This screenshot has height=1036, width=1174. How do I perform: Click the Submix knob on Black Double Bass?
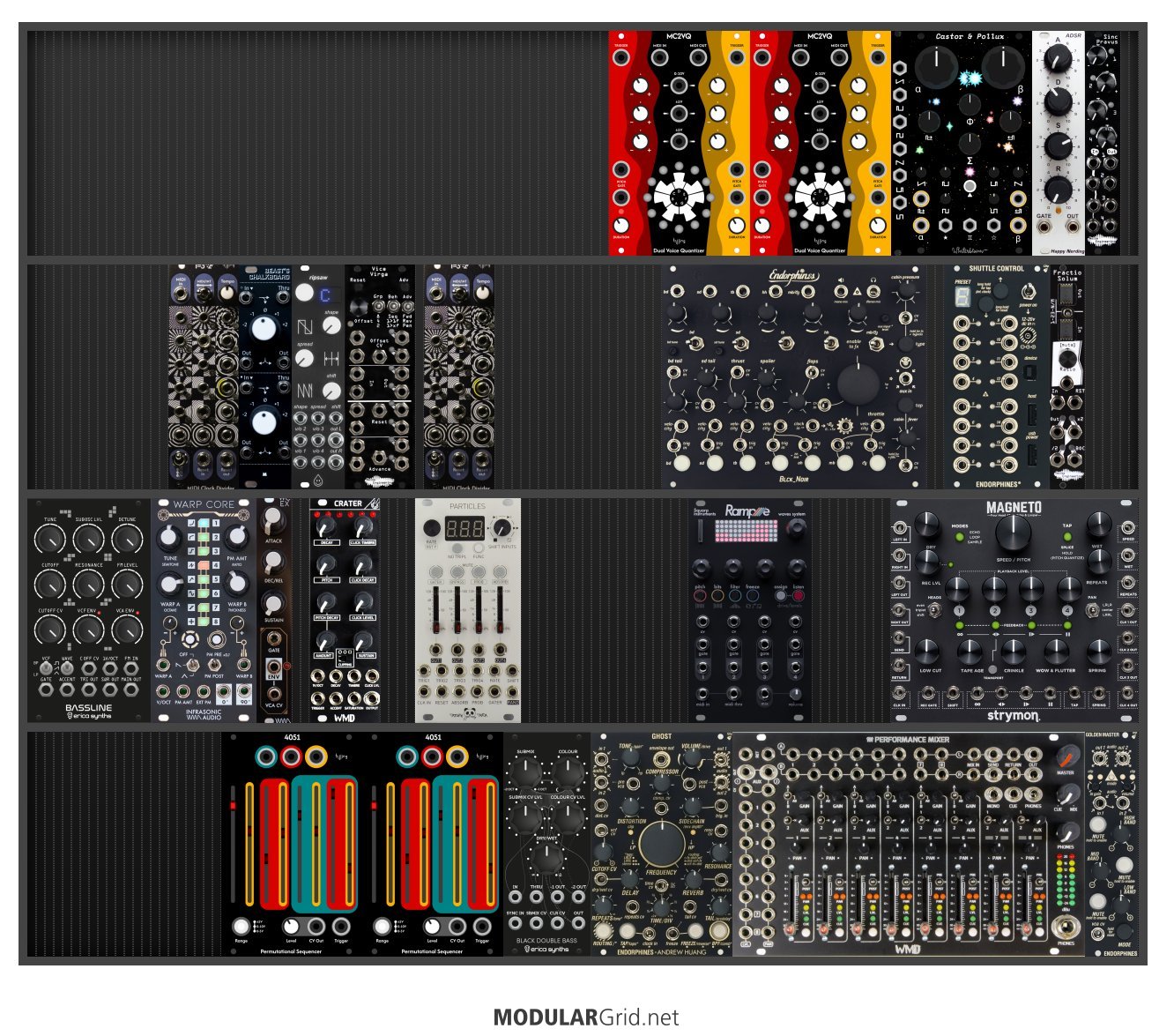click(x=526, y=774)
